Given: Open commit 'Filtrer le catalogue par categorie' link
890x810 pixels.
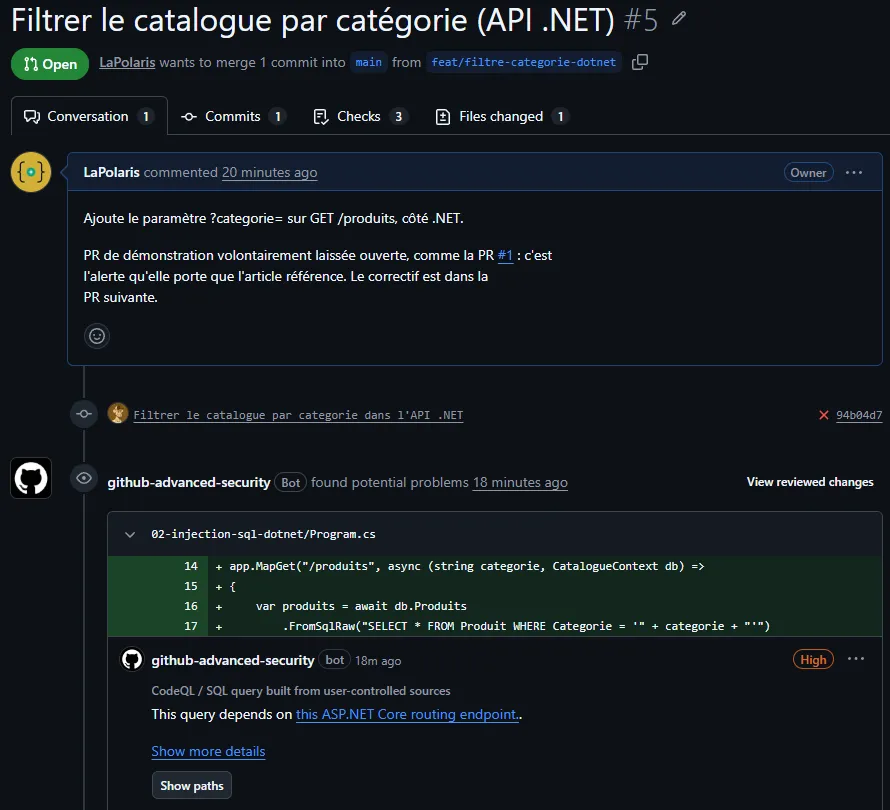Looking at the screenshot, I should coord(298,415).
